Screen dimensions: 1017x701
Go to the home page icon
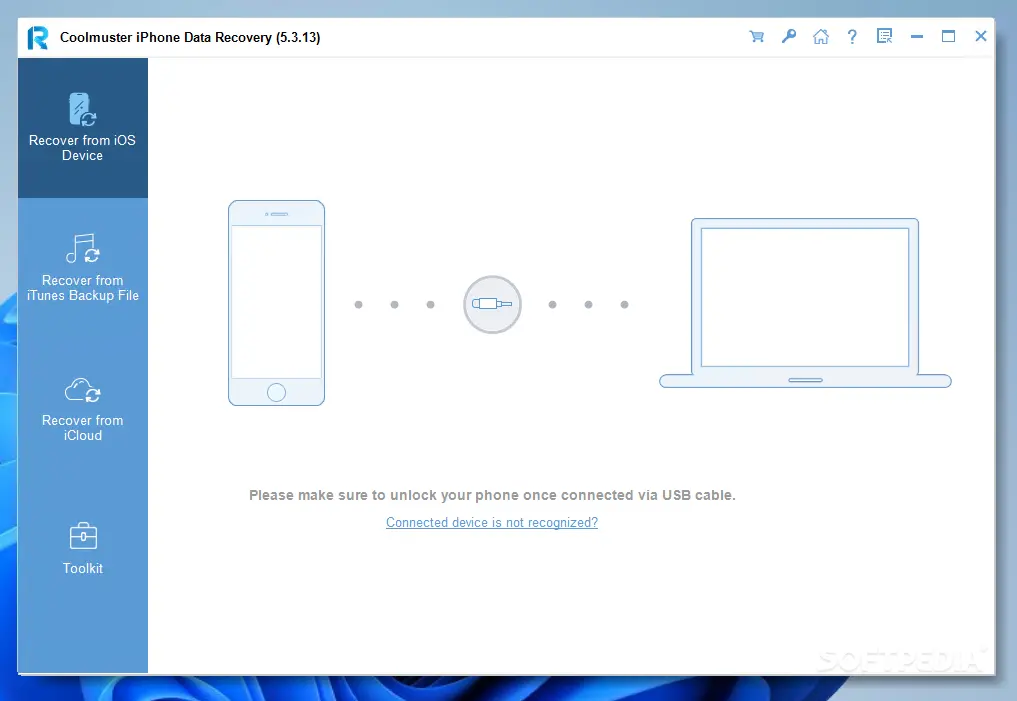click(x=820, y=36)
